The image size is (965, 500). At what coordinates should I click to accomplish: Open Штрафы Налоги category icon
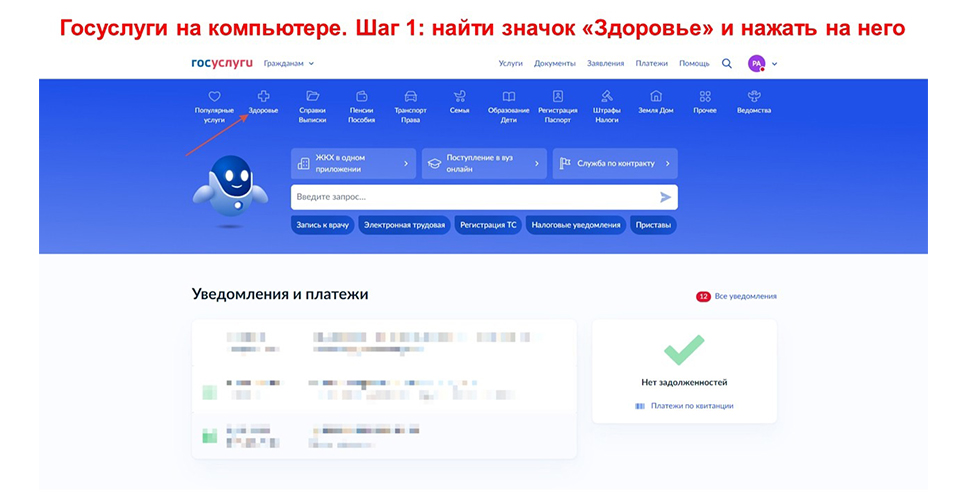coord(606,97)
